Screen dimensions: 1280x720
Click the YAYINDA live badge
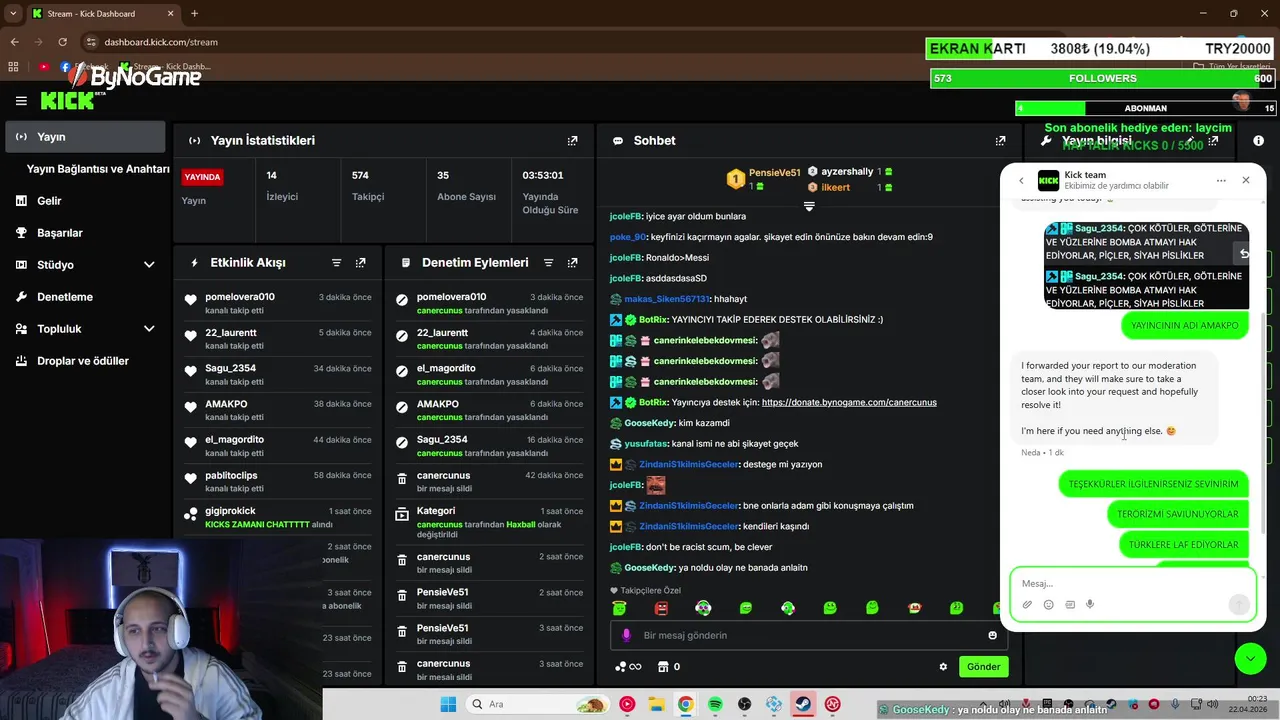[202, 177]
